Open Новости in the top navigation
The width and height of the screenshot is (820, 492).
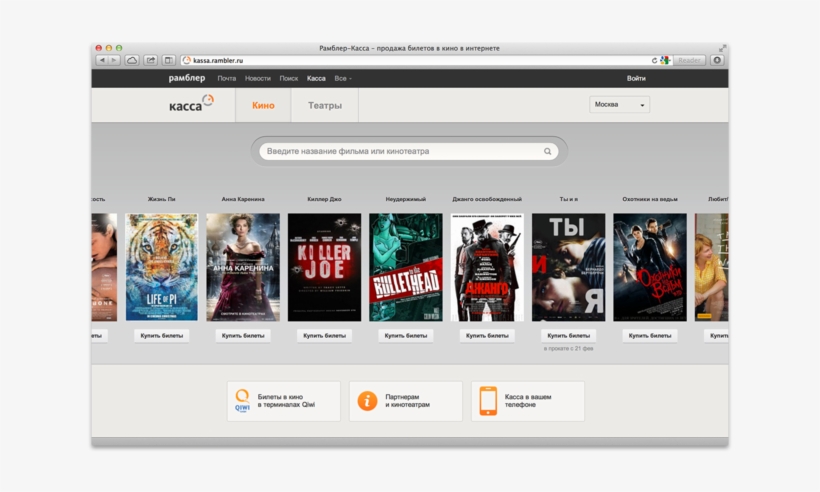pos(258,78)
